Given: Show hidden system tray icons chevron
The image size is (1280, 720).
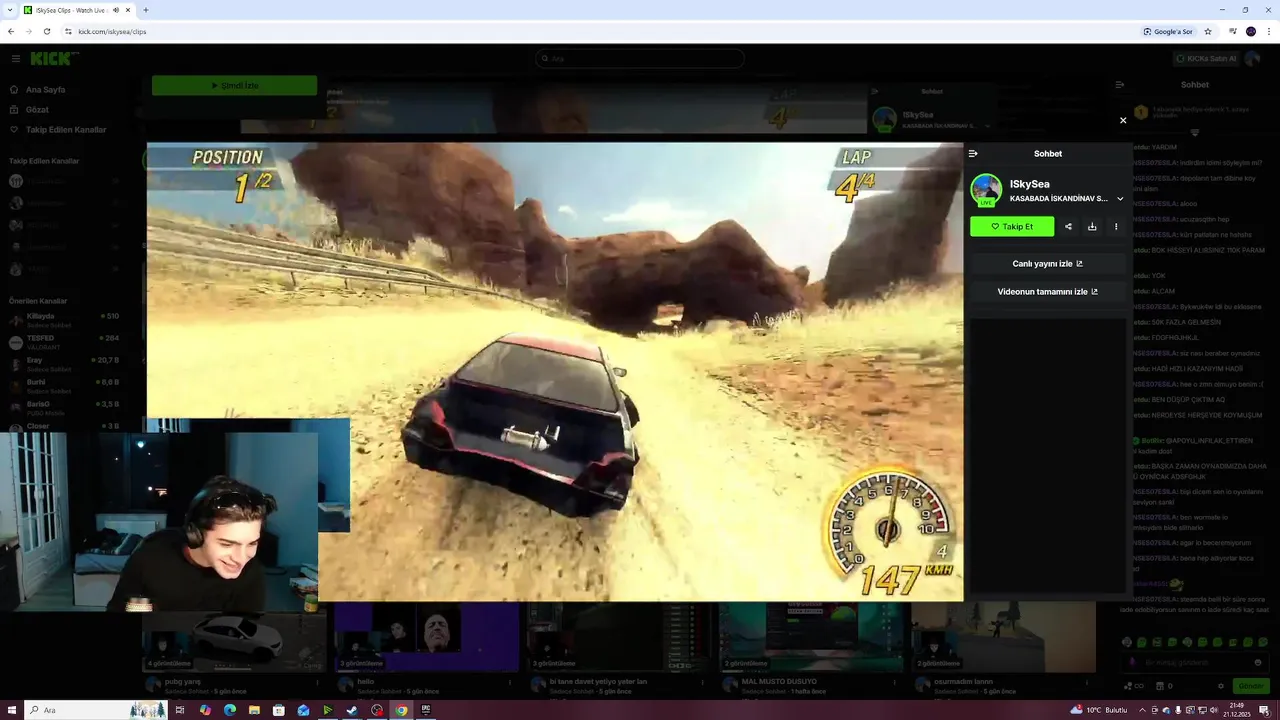Looking at the screenshot, I should coord(1143,710).
